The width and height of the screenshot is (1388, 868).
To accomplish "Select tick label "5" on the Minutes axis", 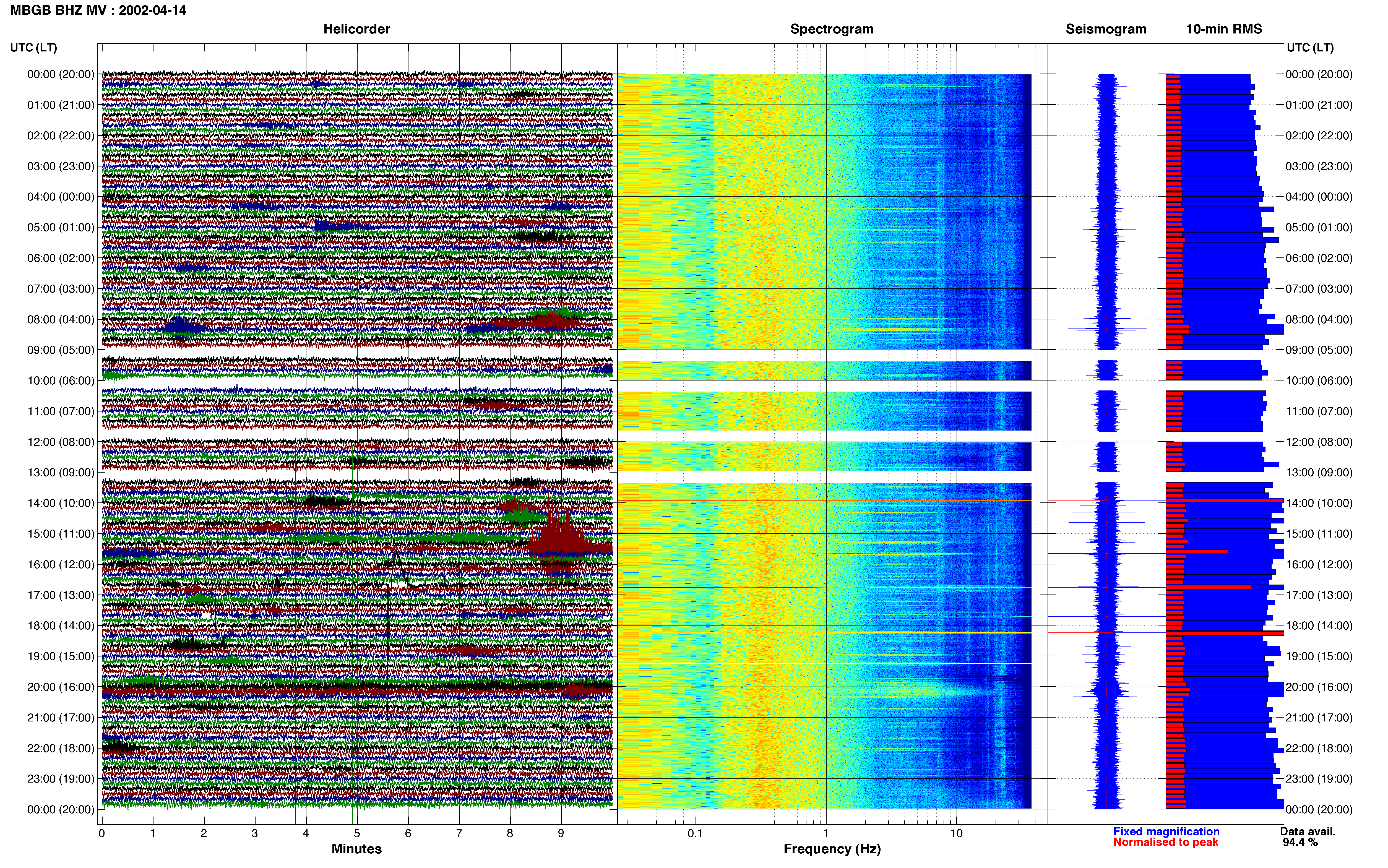I will [x=357, y=833].
